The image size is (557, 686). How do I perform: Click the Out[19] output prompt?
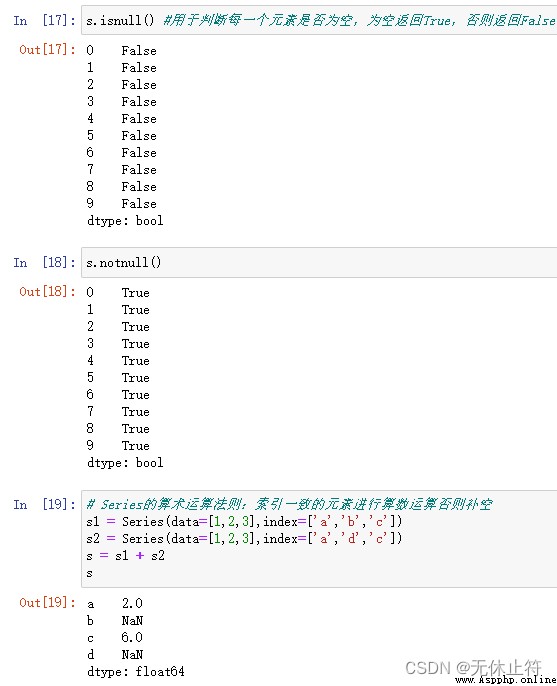click(x=47, y=602)
